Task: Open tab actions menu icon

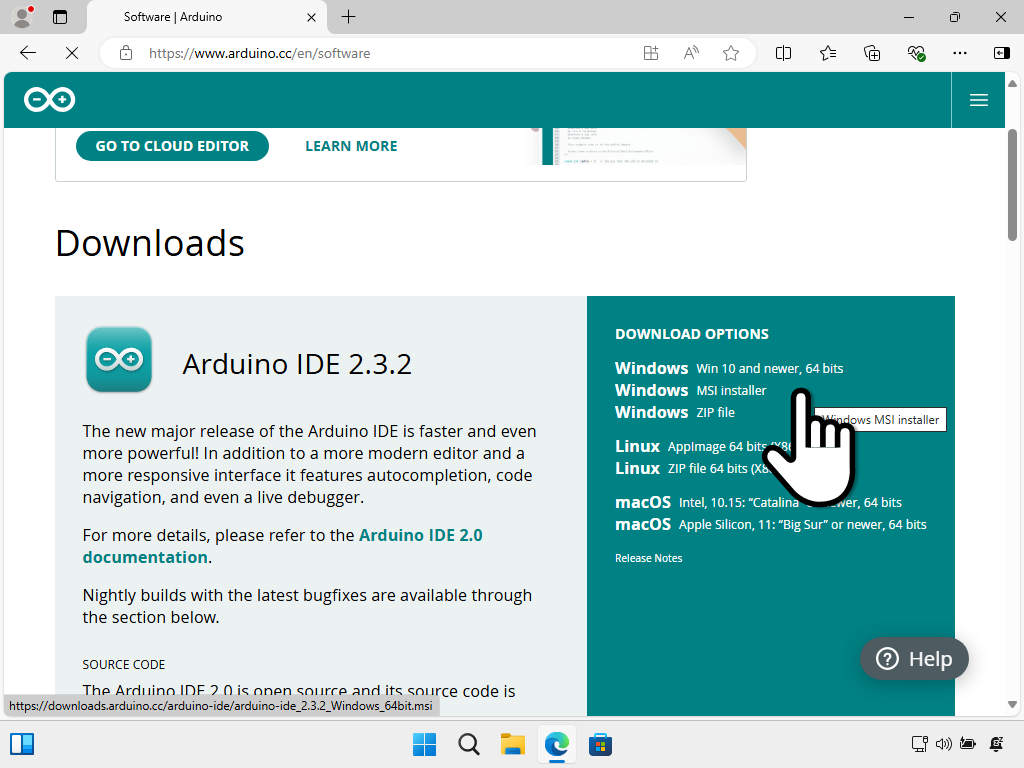Action: (60, 17)
